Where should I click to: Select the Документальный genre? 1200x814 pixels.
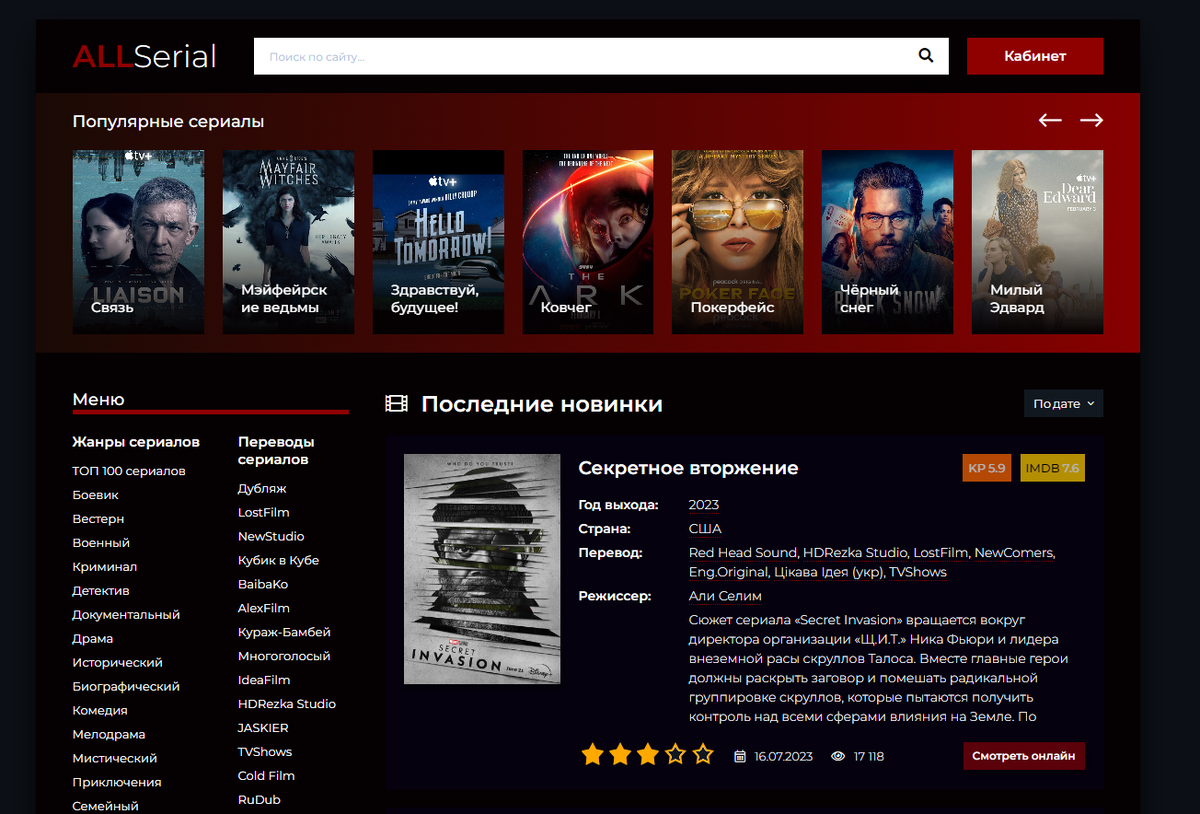[126, 615]
